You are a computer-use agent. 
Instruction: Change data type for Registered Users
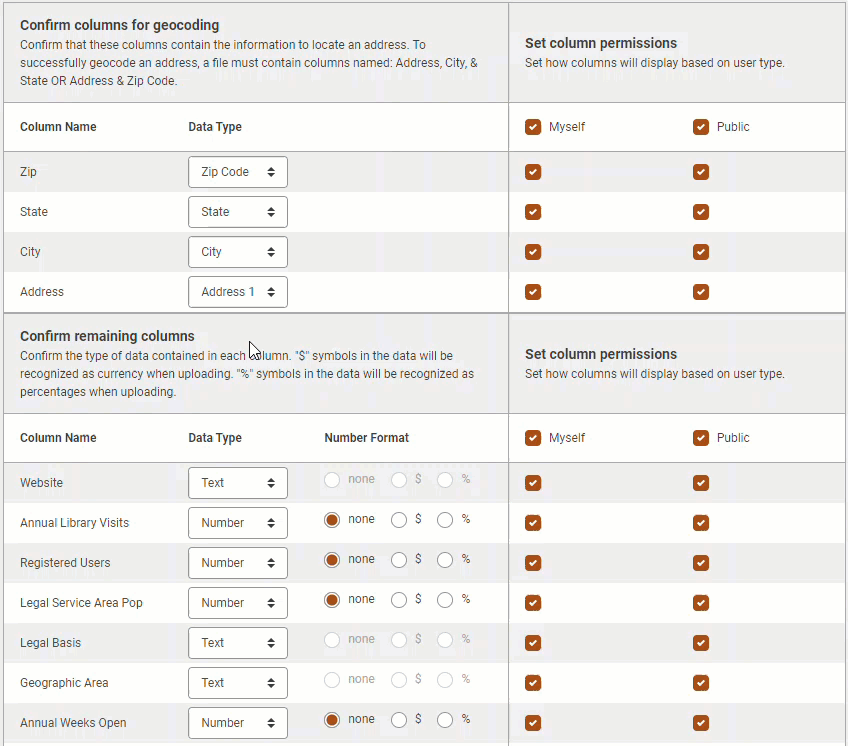pos(238,563)
